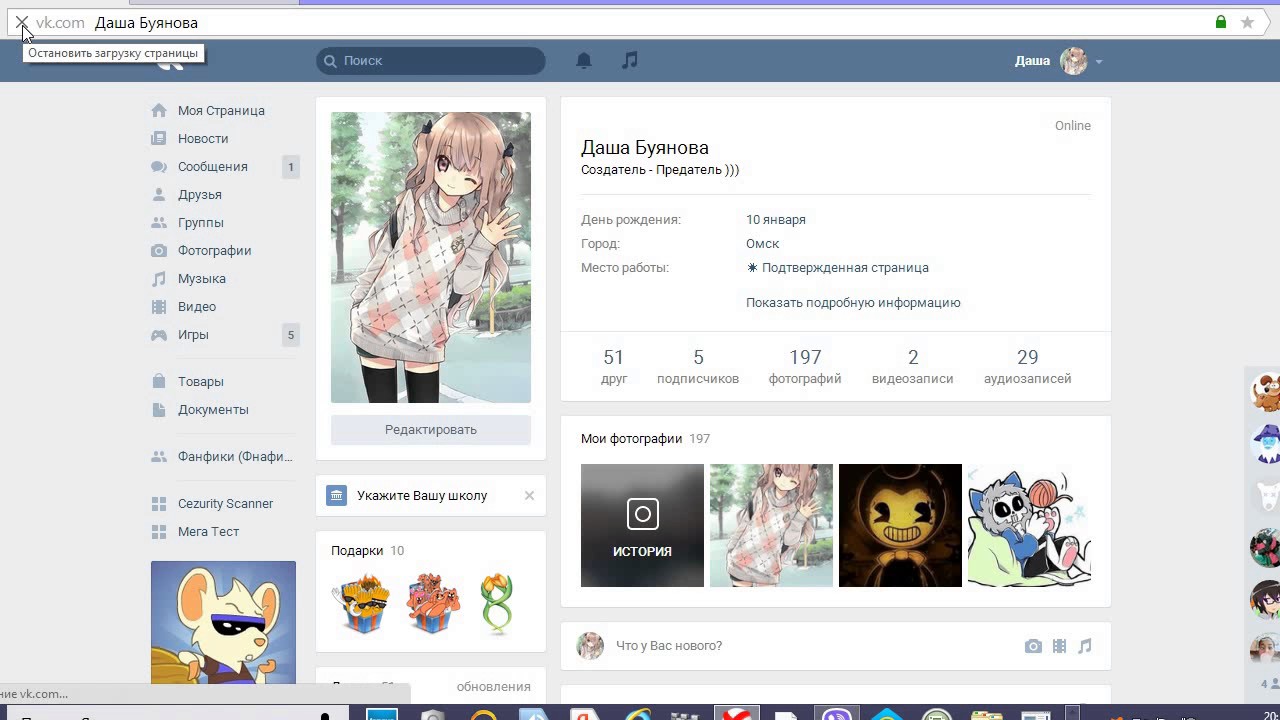
Task: Open Товары in sidebar
Action: pos(201,381)
